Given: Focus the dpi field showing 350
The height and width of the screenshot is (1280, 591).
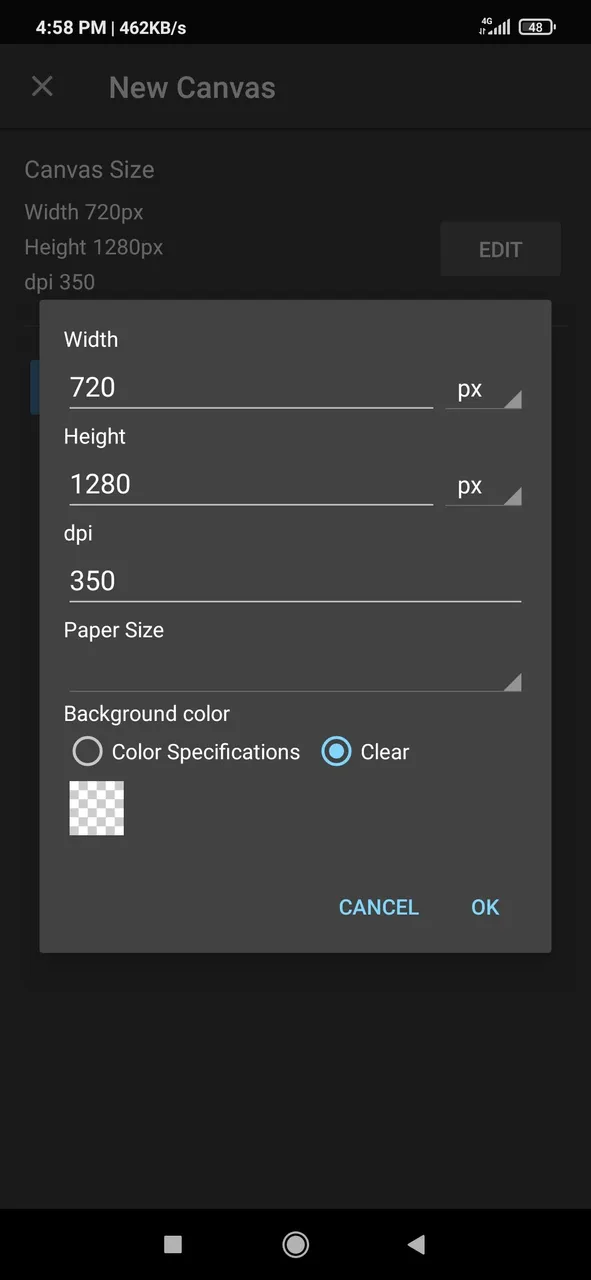Looking at the screenshot, I should tap(295, 581).
